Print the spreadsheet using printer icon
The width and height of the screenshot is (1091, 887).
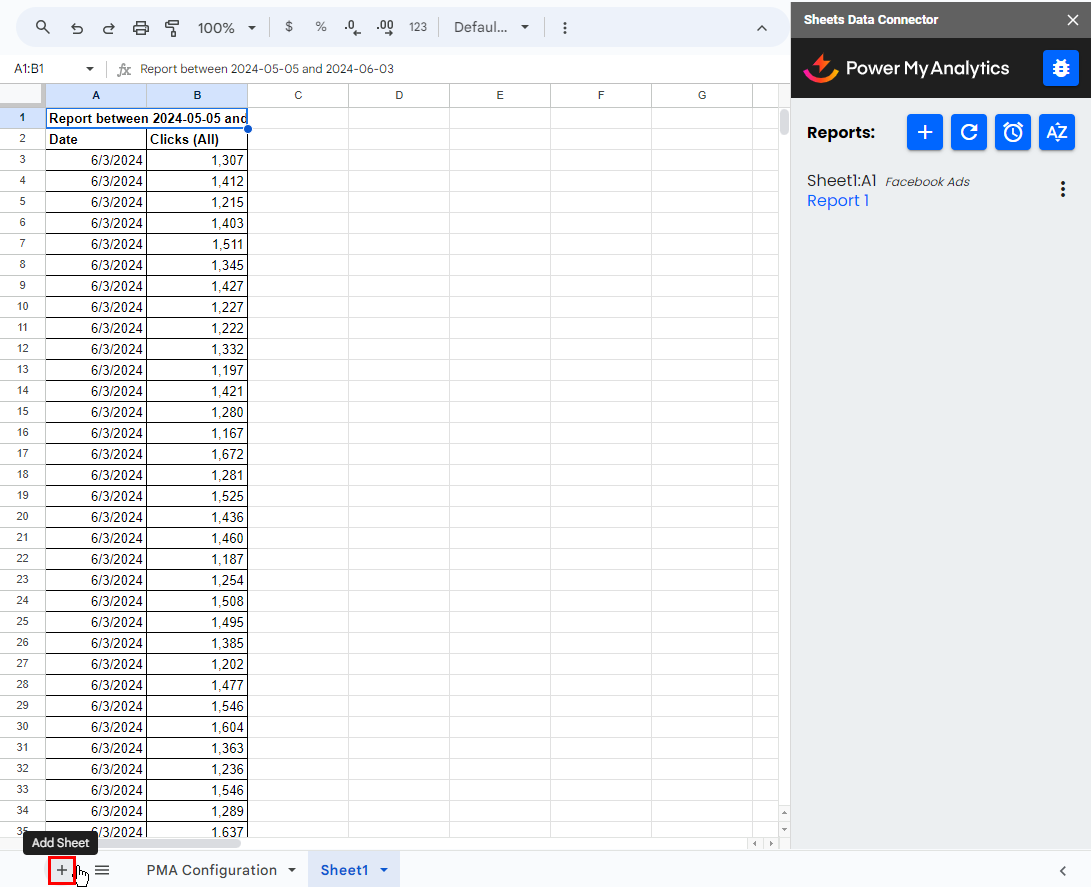(x=141, y=28)
